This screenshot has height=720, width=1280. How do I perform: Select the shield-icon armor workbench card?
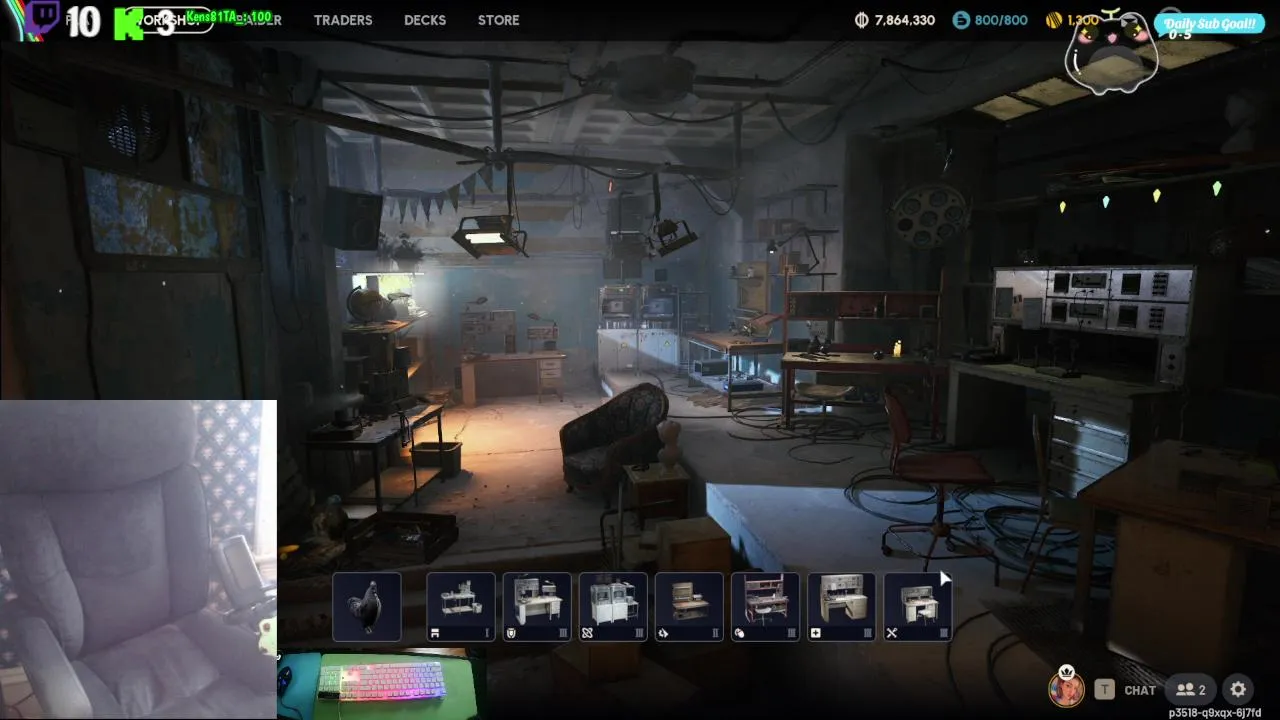pyautogui.click(x=537, y=607)
